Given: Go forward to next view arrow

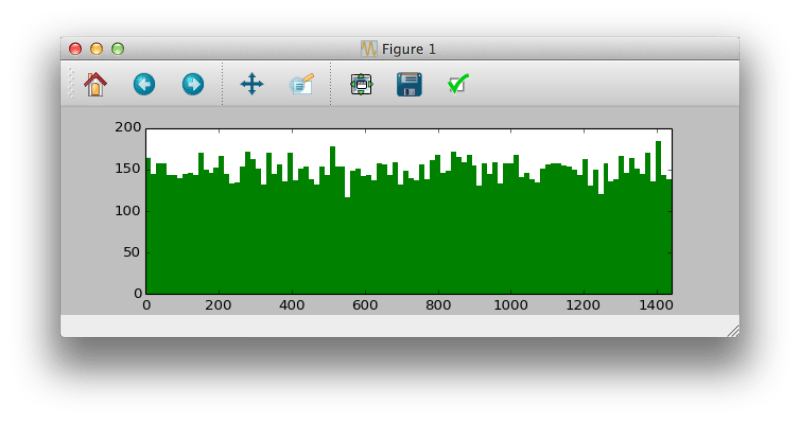Looking at the screenshot, I should pyautogui.click(x=193, y=84).
